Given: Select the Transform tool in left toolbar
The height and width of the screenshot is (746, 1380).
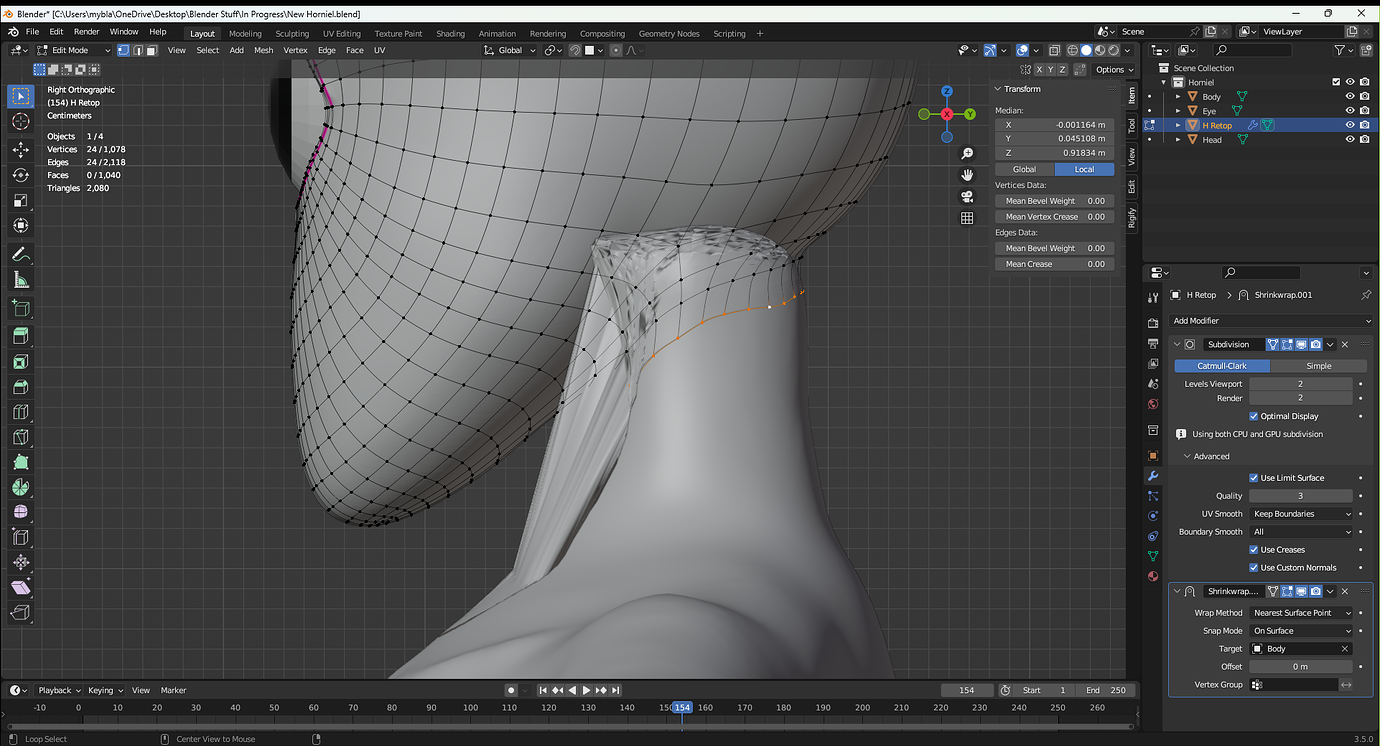Looking at the screenshot, I should [21, 226].
